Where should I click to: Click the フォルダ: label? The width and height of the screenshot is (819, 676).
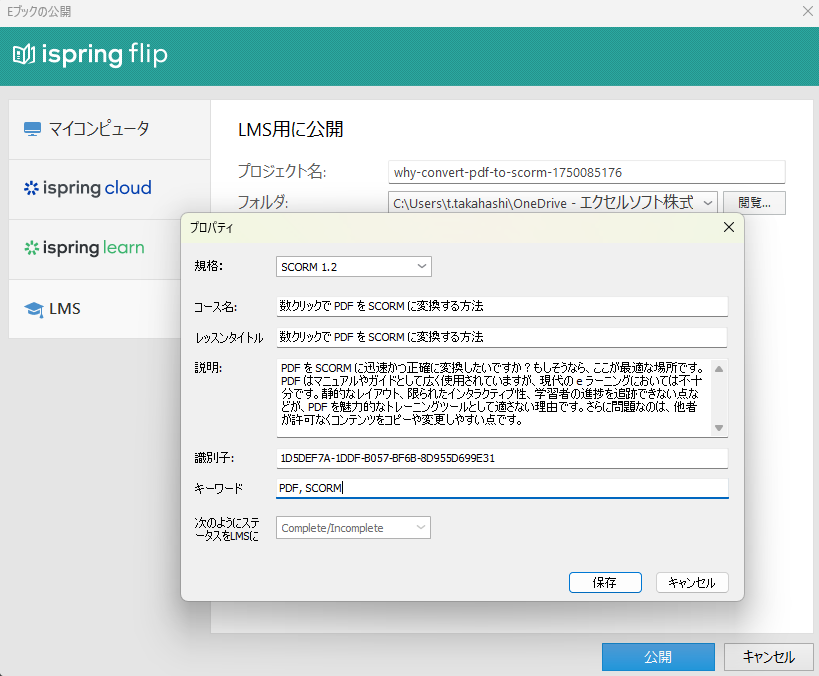(263, 202)
